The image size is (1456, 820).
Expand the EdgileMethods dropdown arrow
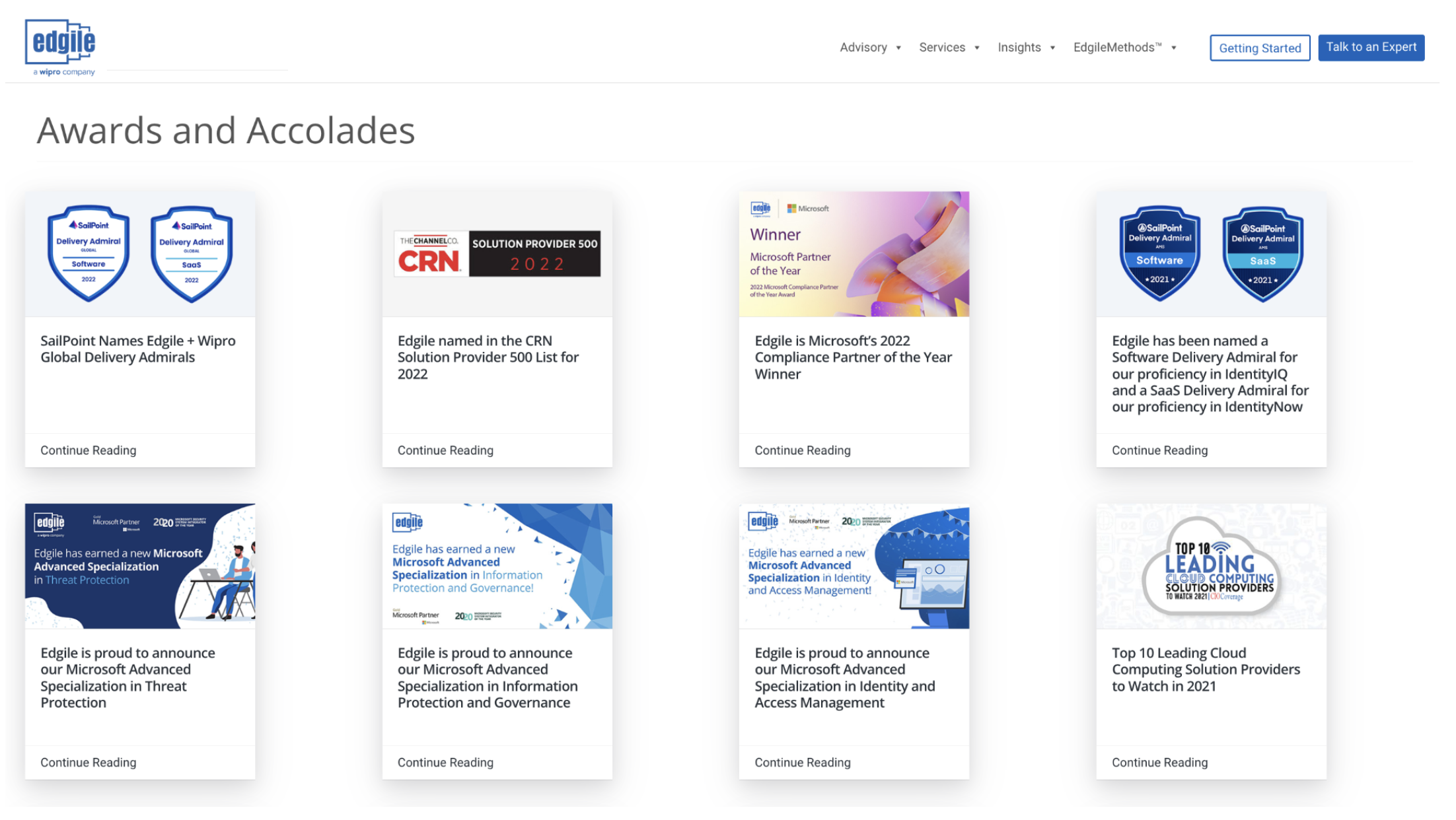coord(1174,48)
